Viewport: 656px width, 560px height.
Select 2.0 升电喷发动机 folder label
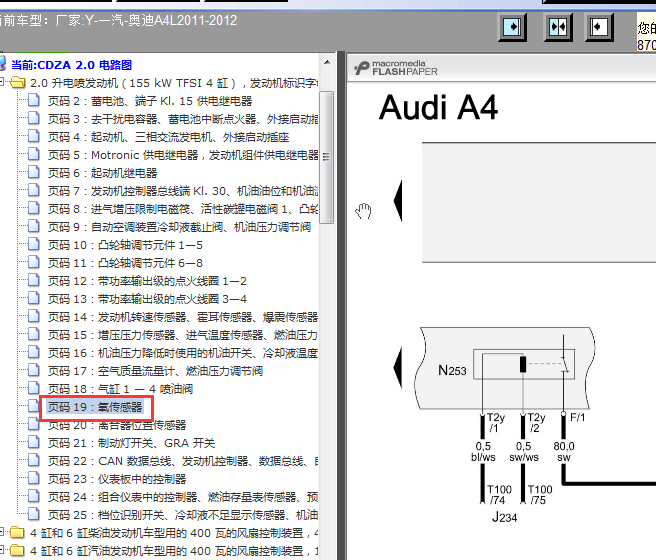tap(174, 83)
